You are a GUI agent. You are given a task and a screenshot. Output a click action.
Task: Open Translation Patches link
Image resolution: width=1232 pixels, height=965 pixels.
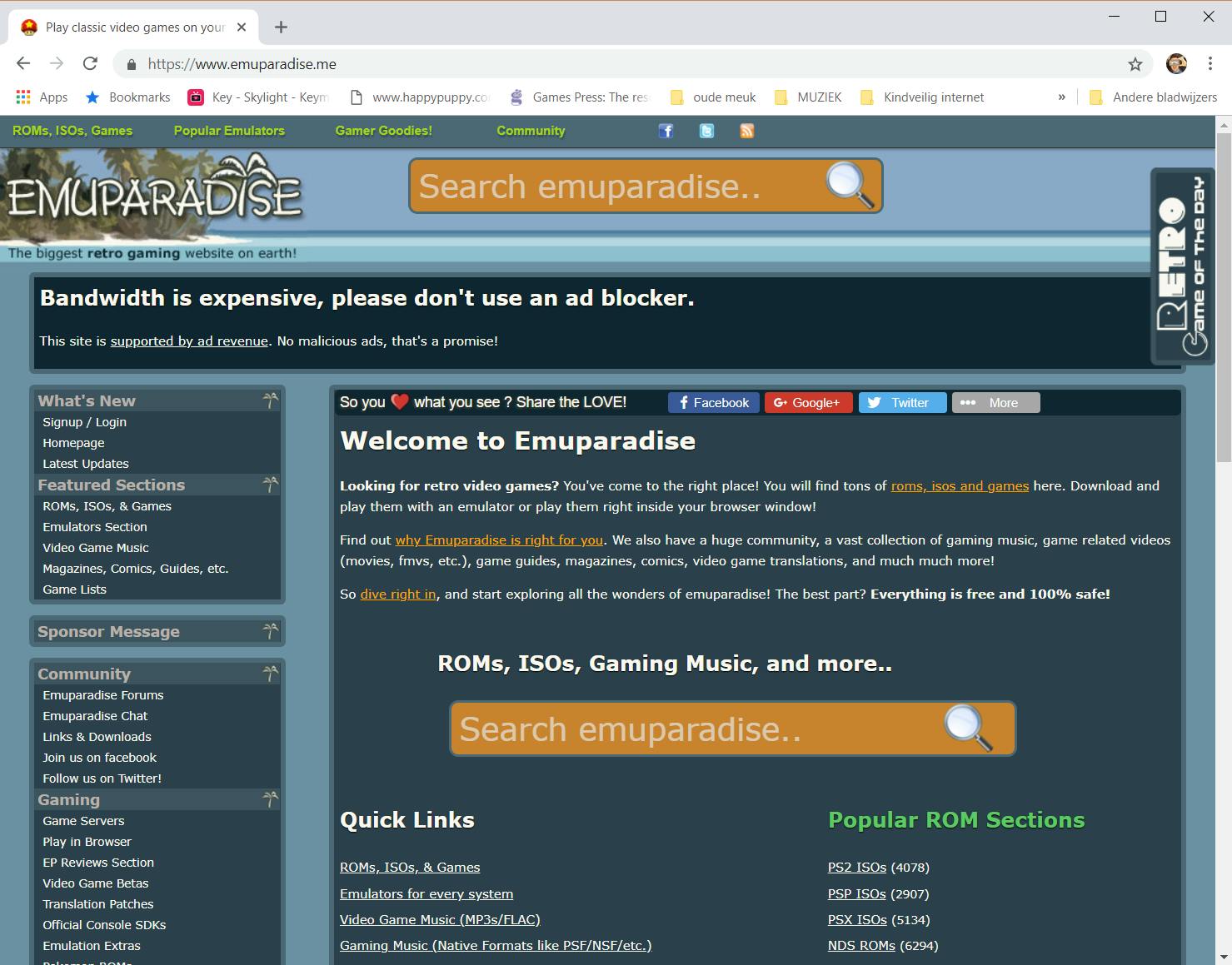click(x=98, y=904)
